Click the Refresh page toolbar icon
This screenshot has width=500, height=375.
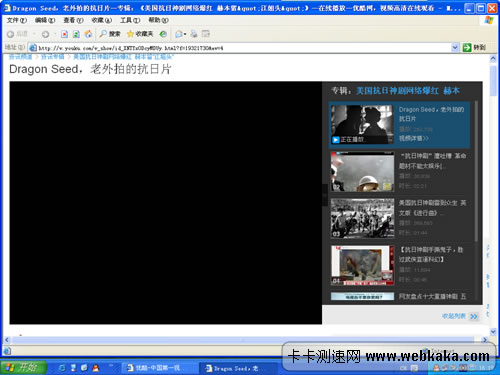[76, 34]
